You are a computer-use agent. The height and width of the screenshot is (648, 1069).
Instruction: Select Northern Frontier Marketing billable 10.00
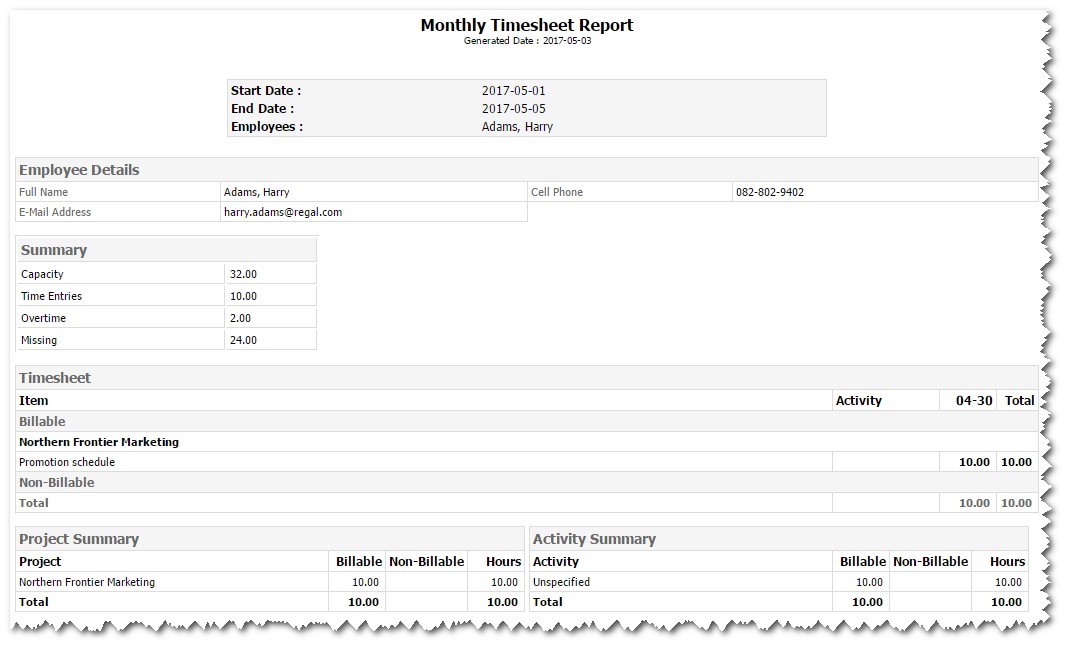click(365, 583)
